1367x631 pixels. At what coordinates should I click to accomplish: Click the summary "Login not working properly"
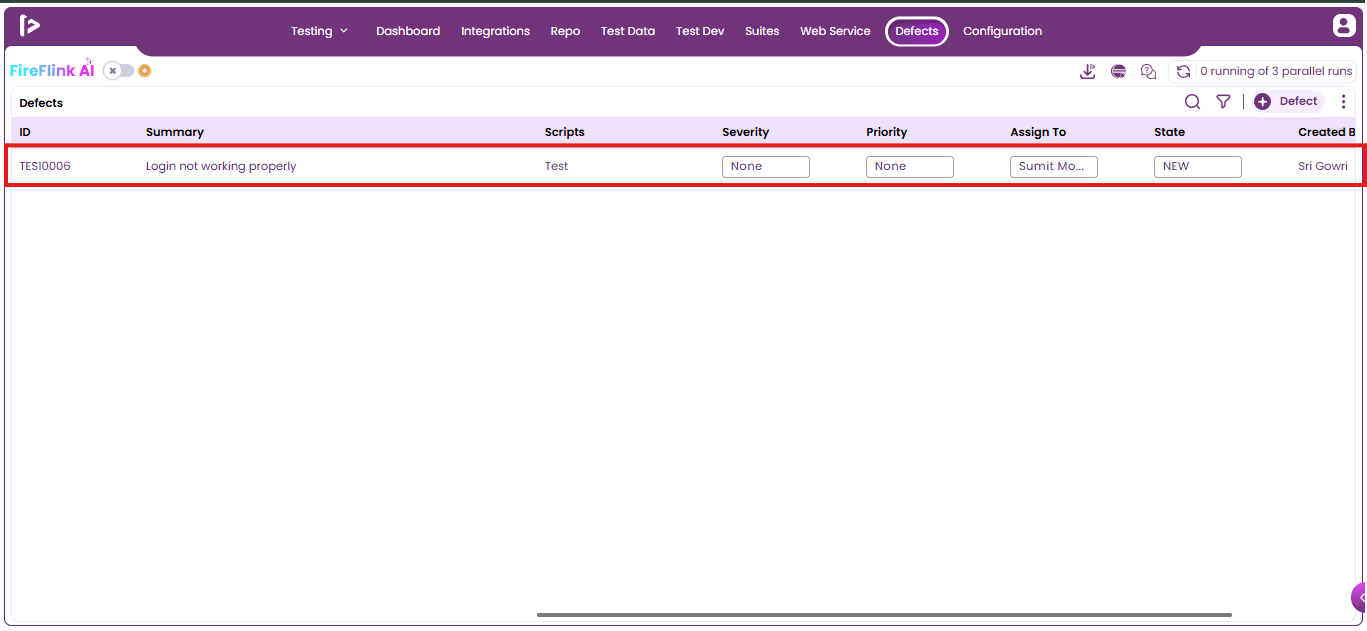[221, 166]
